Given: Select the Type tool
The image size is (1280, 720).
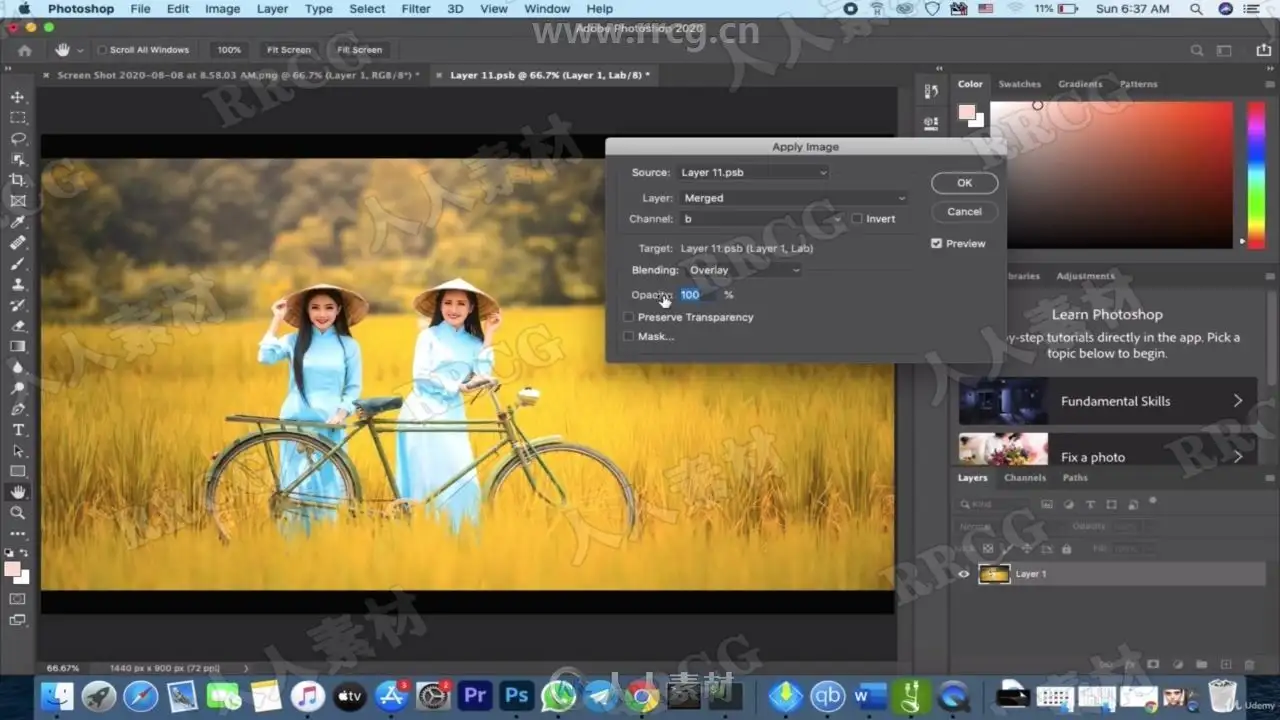Looking at the screenshot, I should [18, 430].
